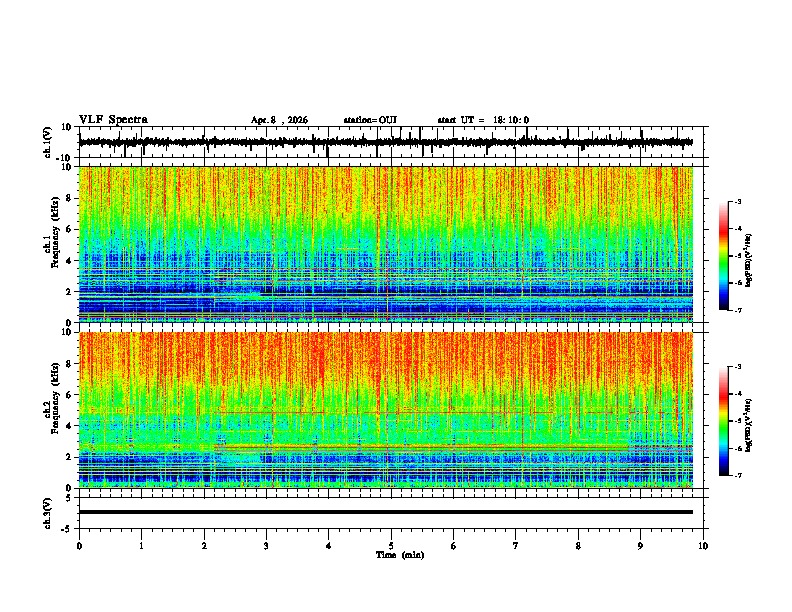Screen dimensions: 792x612
Task: Click the "-3" label on ch.2 color bar
Action: (x=738, y=367)
